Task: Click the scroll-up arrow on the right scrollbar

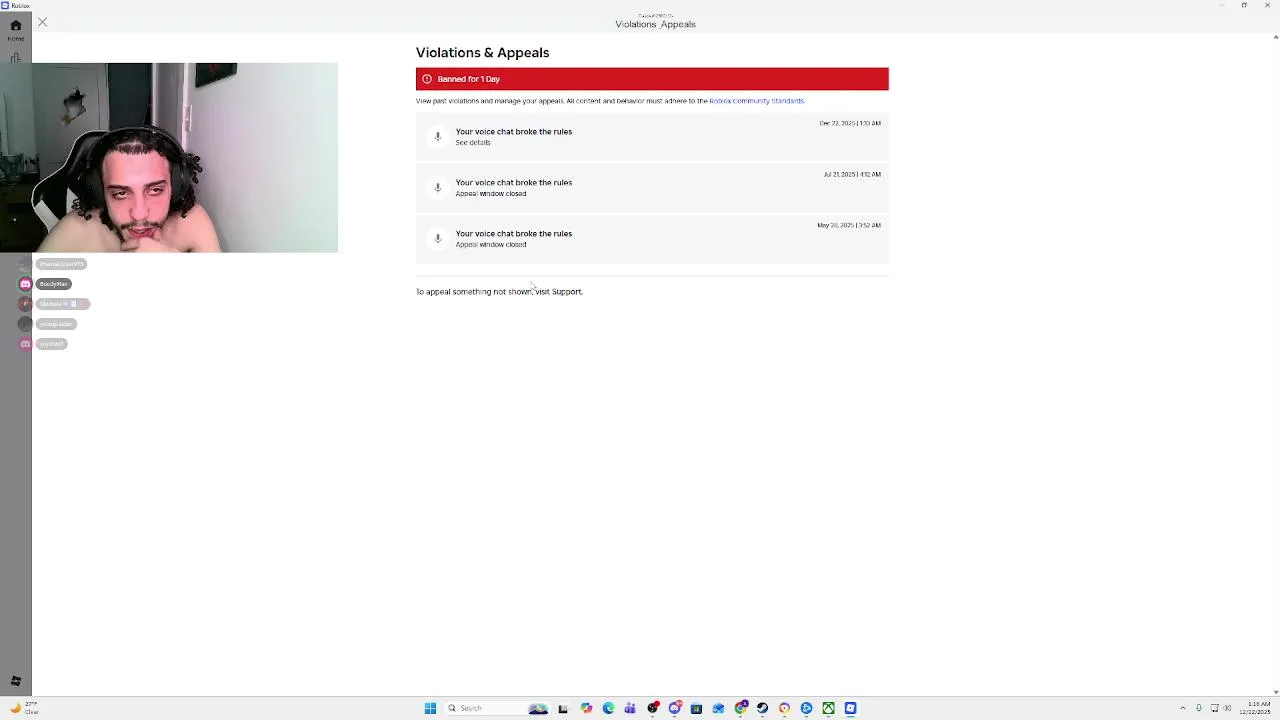Action: click(x=1276, y=37)
